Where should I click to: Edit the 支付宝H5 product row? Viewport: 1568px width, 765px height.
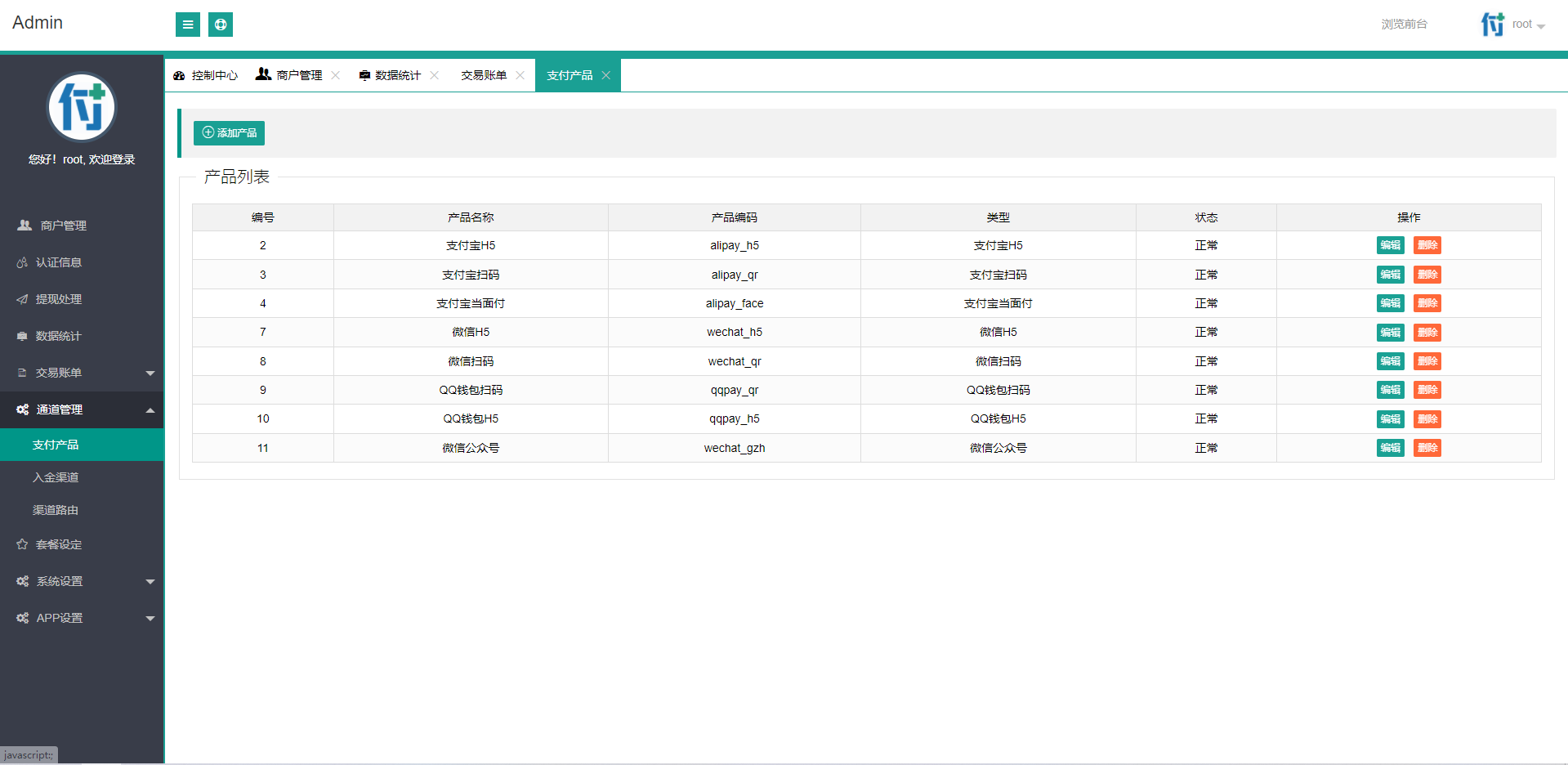[x=1389, y=245]
